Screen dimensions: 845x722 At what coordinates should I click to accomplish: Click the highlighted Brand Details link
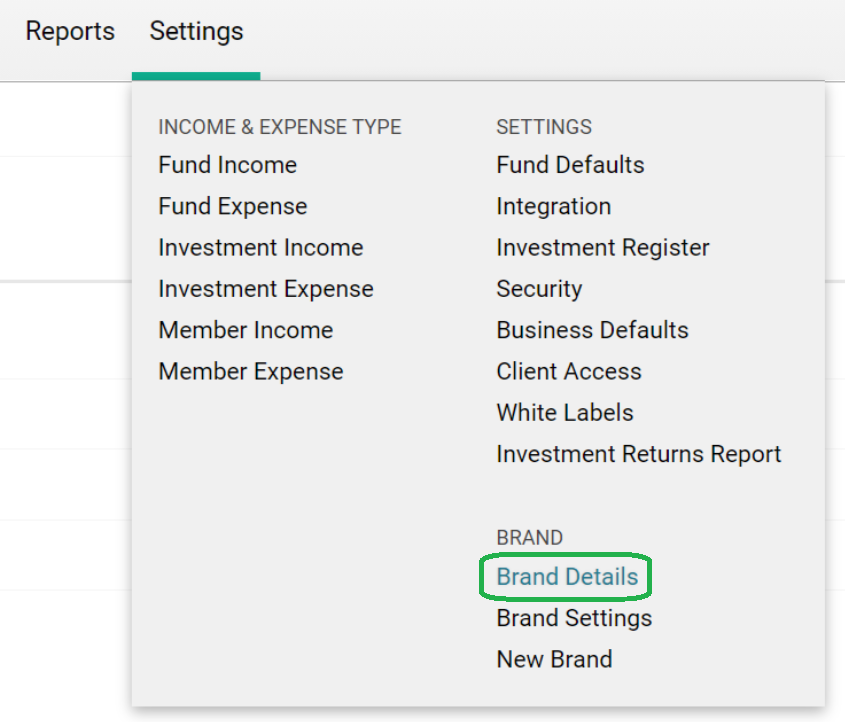tap(567, 577)
